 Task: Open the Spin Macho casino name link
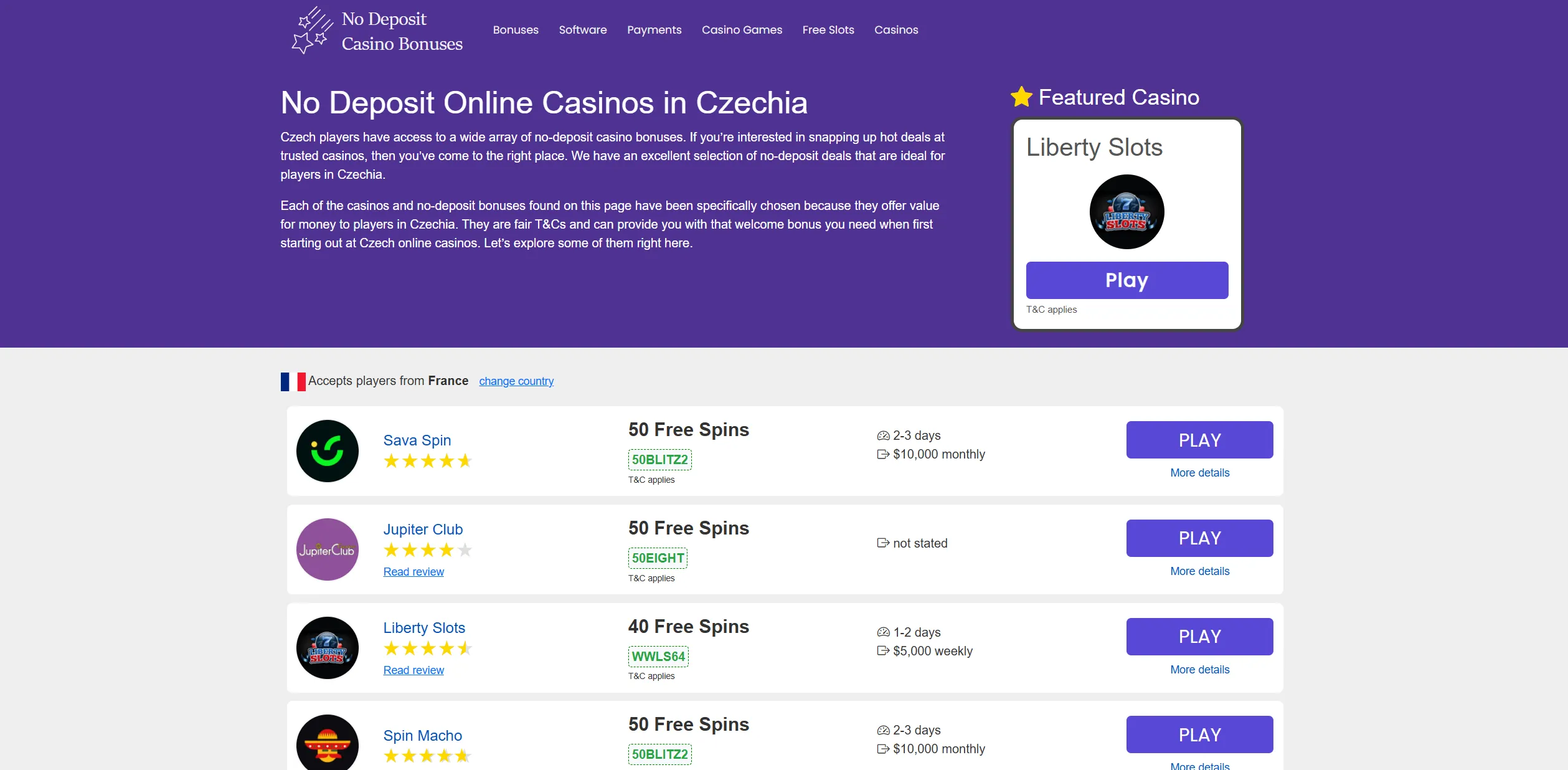click(422, 736)
